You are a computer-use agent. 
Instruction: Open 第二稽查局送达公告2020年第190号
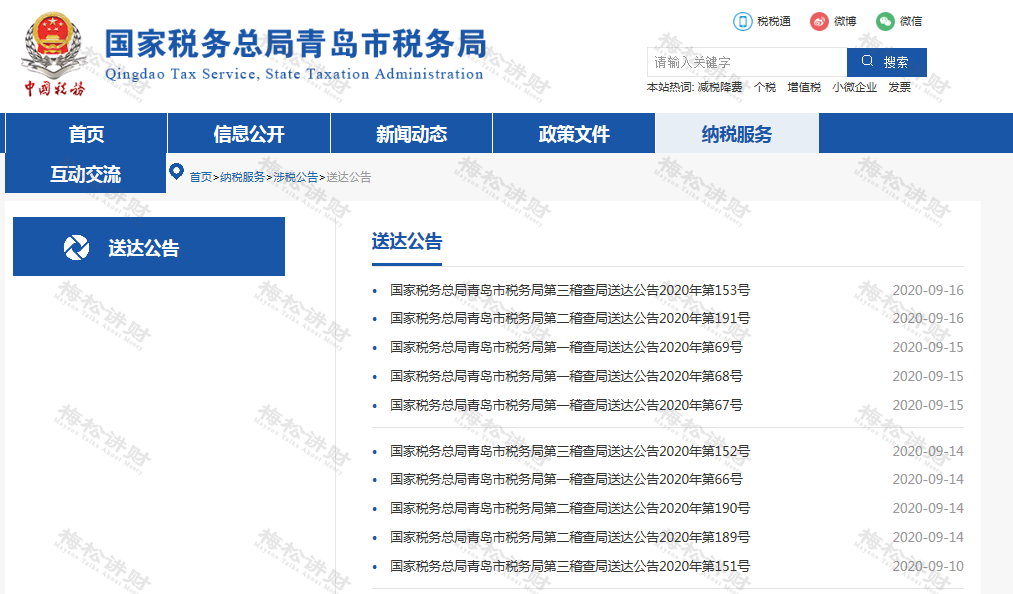(570, 508)
